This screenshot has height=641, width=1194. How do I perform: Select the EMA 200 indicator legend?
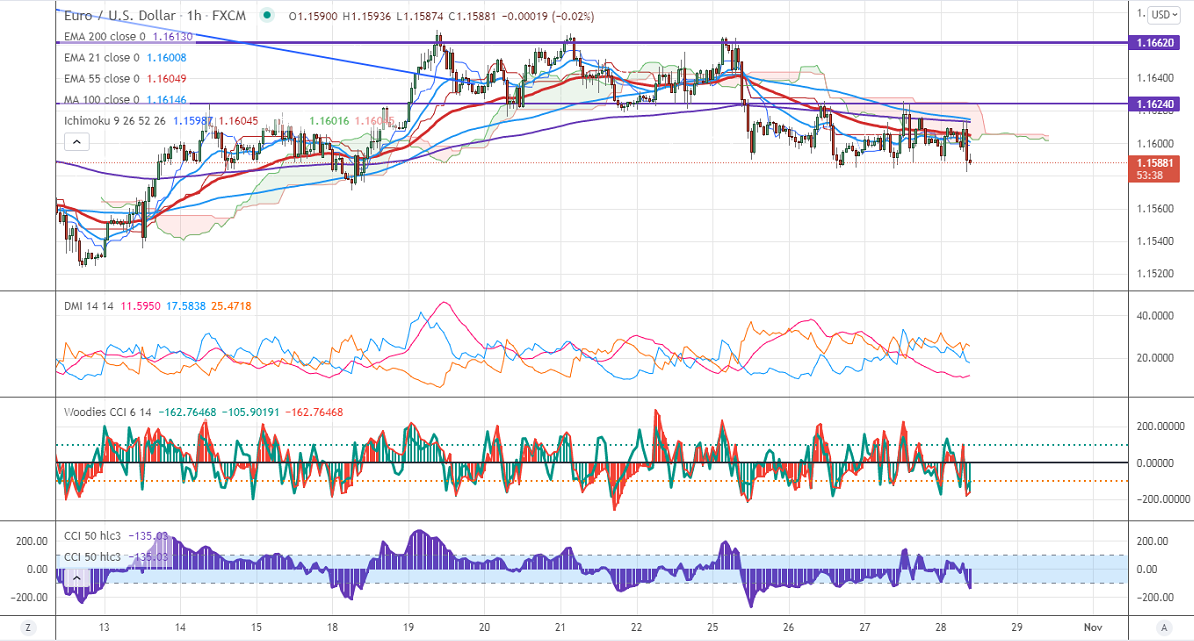[x=95, y=36]
